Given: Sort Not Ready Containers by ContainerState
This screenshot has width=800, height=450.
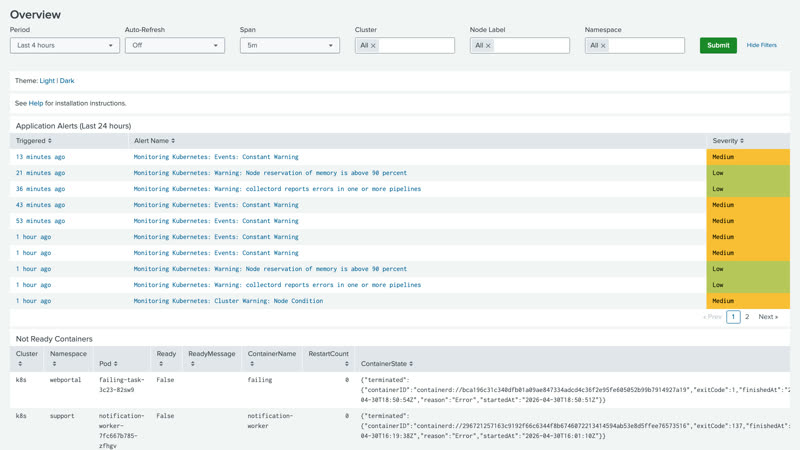Looking at the screenshot, I should [x=387, y=364].
